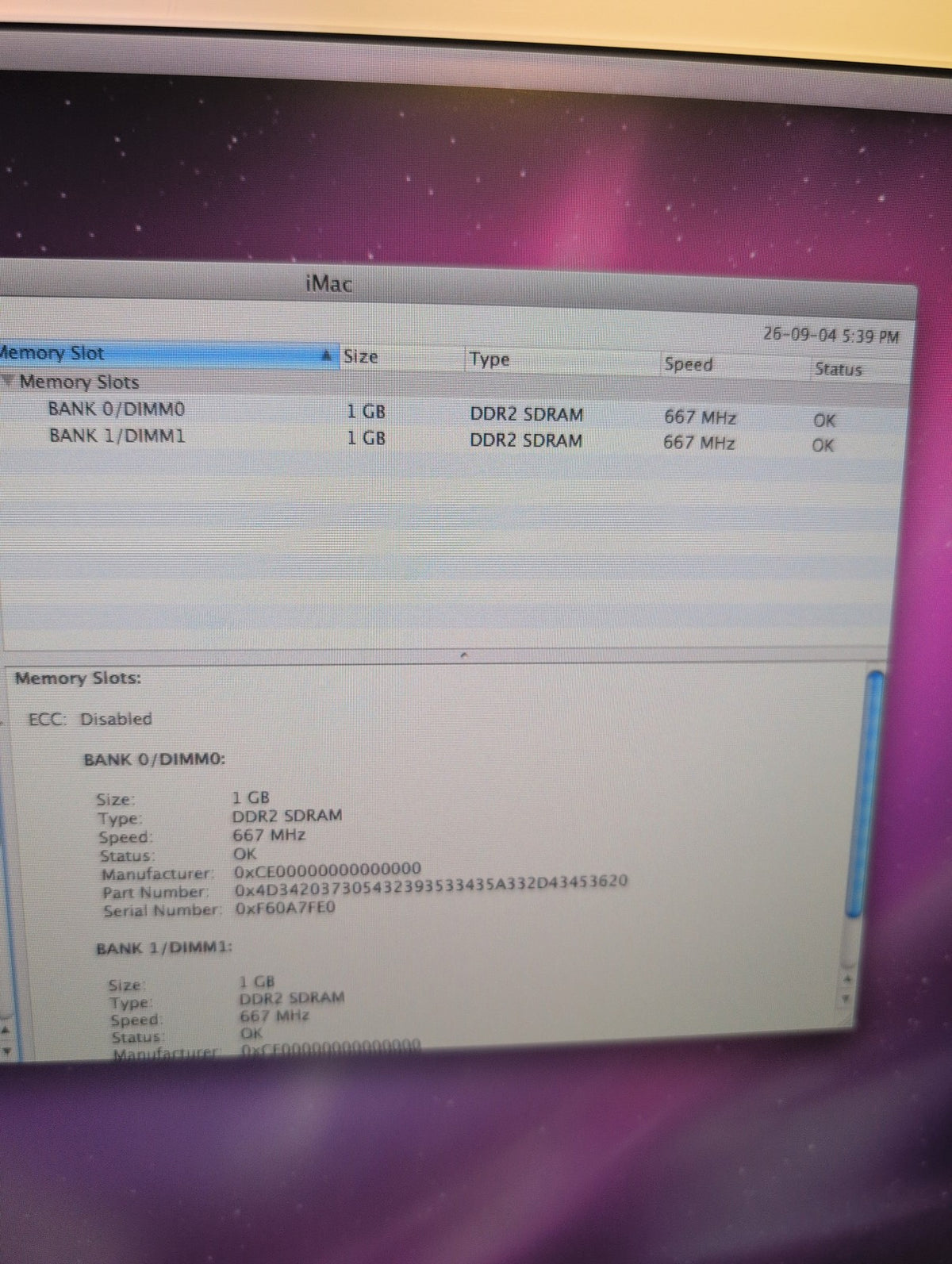The image size is (952, 1264).
Task: Click DDR2 SDRAM type in BANK 1/DIMM1 row
Action: (x=526, y=440)
